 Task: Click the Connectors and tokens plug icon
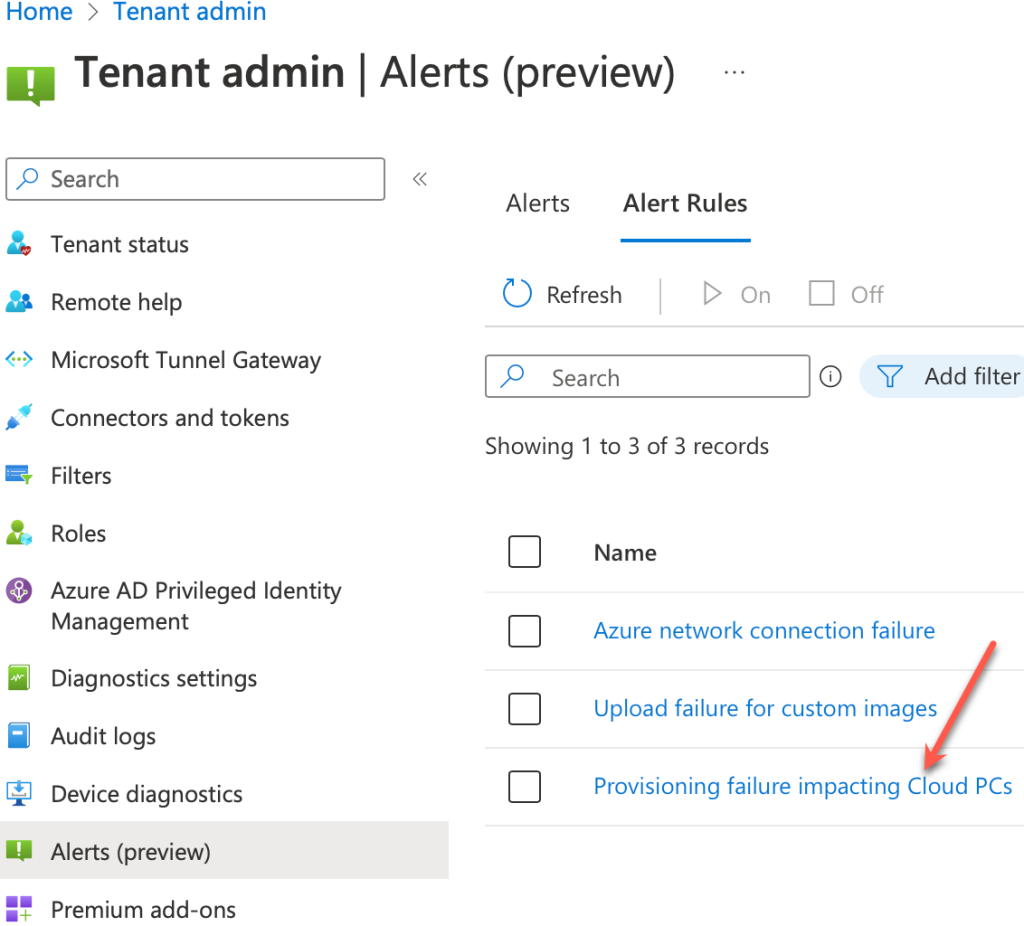[x=19, y=417]
